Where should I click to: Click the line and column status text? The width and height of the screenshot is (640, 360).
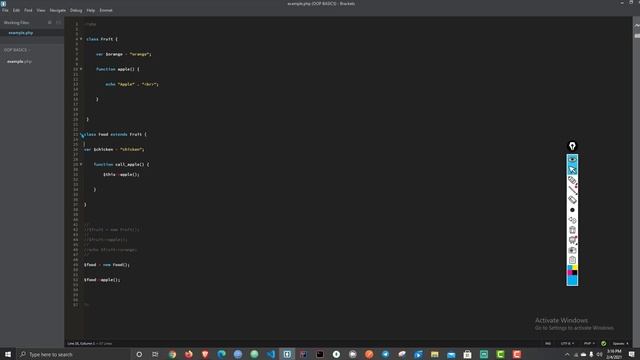89,343
